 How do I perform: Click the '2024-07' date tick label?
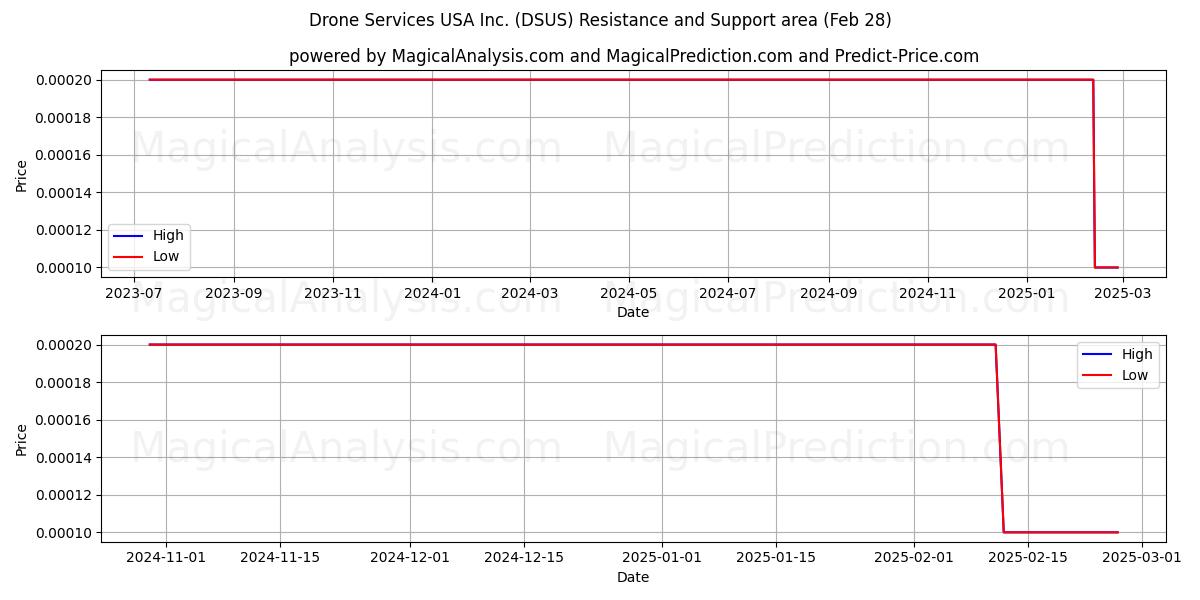(728, 294)
